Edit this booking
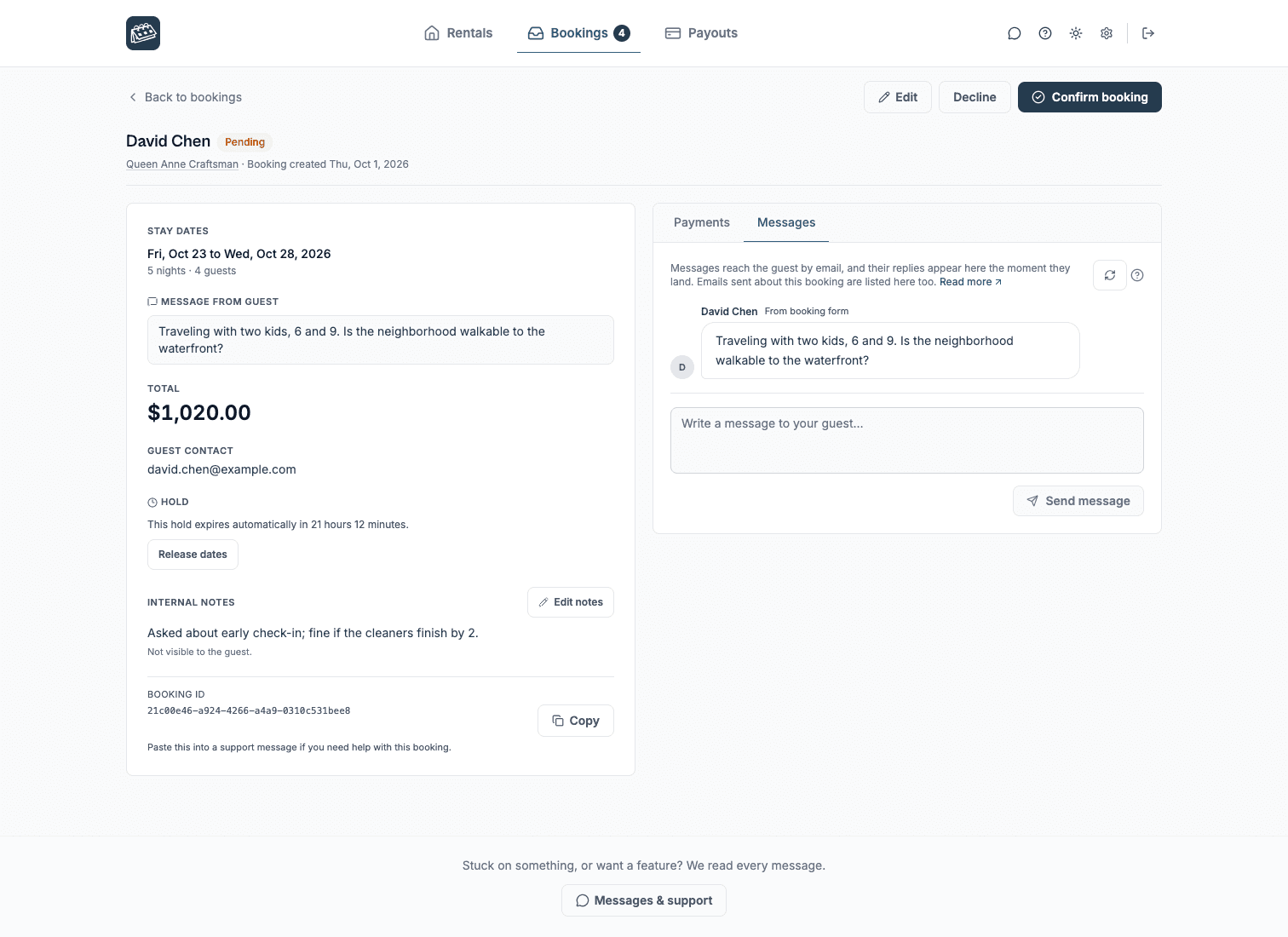 pos(898,97)
